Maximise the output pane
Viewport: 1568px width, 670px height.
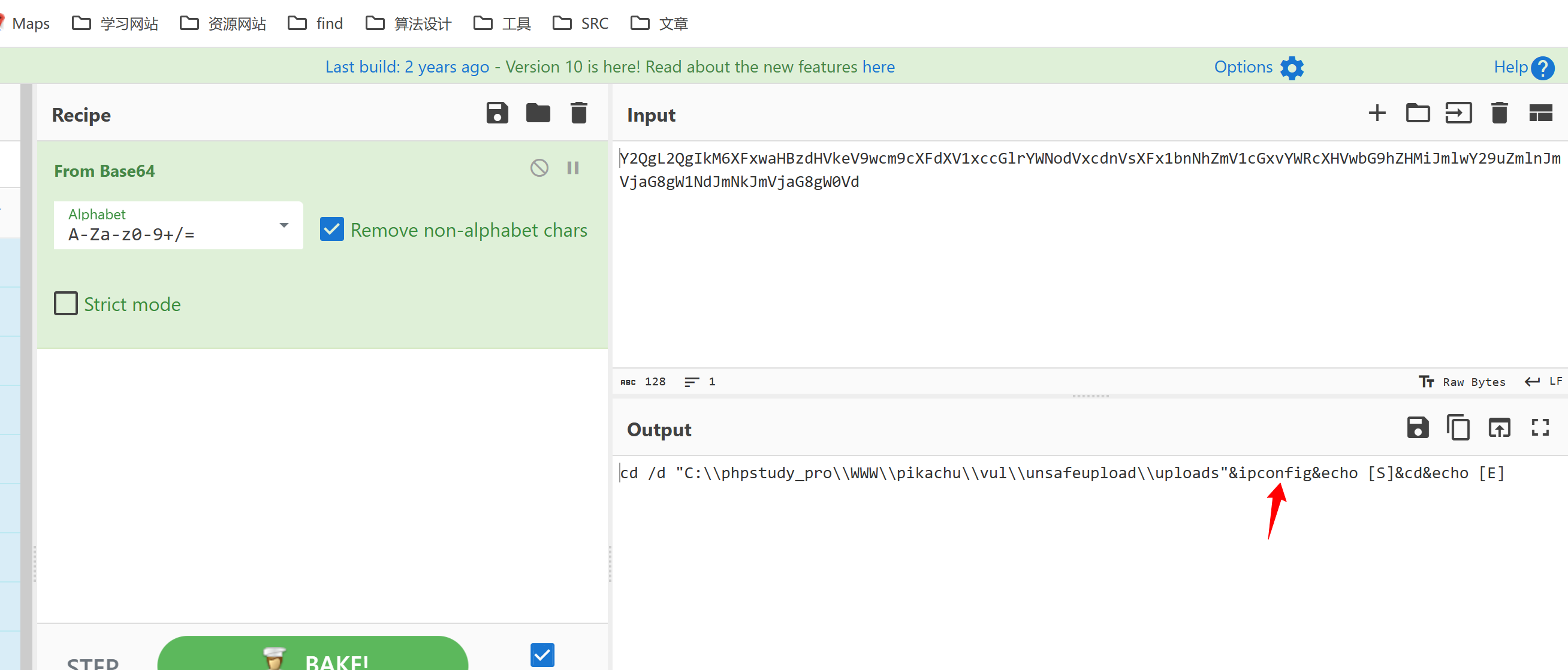[1540, 428]
